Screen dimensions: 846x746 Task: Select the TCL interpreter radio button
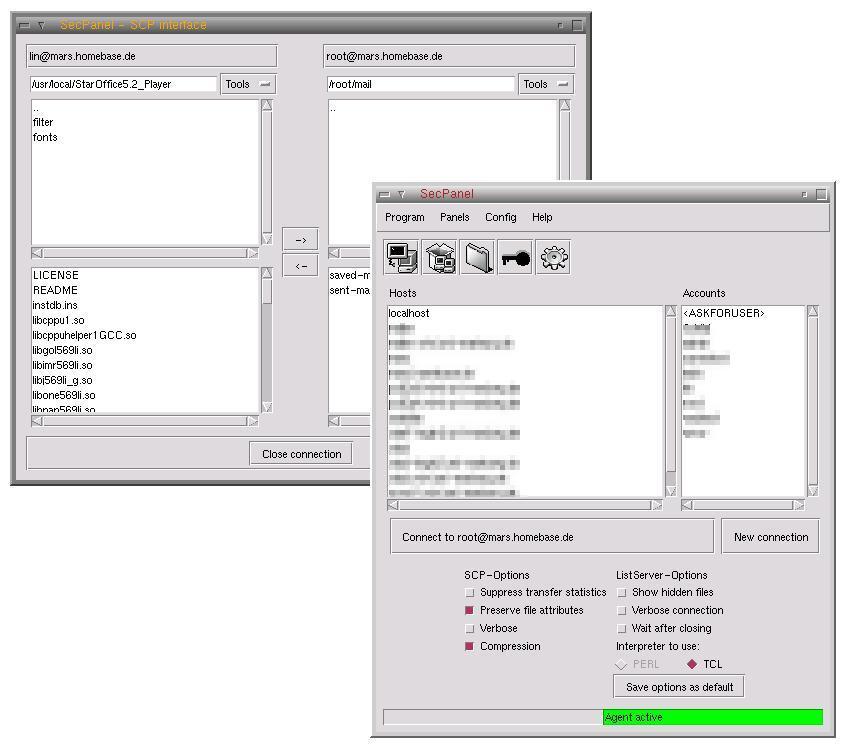[692, 665]
